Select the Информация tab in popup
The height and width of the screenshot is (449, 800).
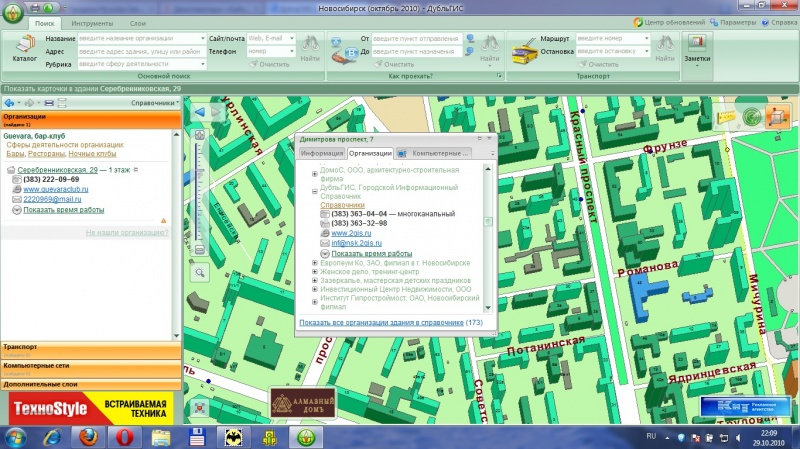[x=322, y=154]
